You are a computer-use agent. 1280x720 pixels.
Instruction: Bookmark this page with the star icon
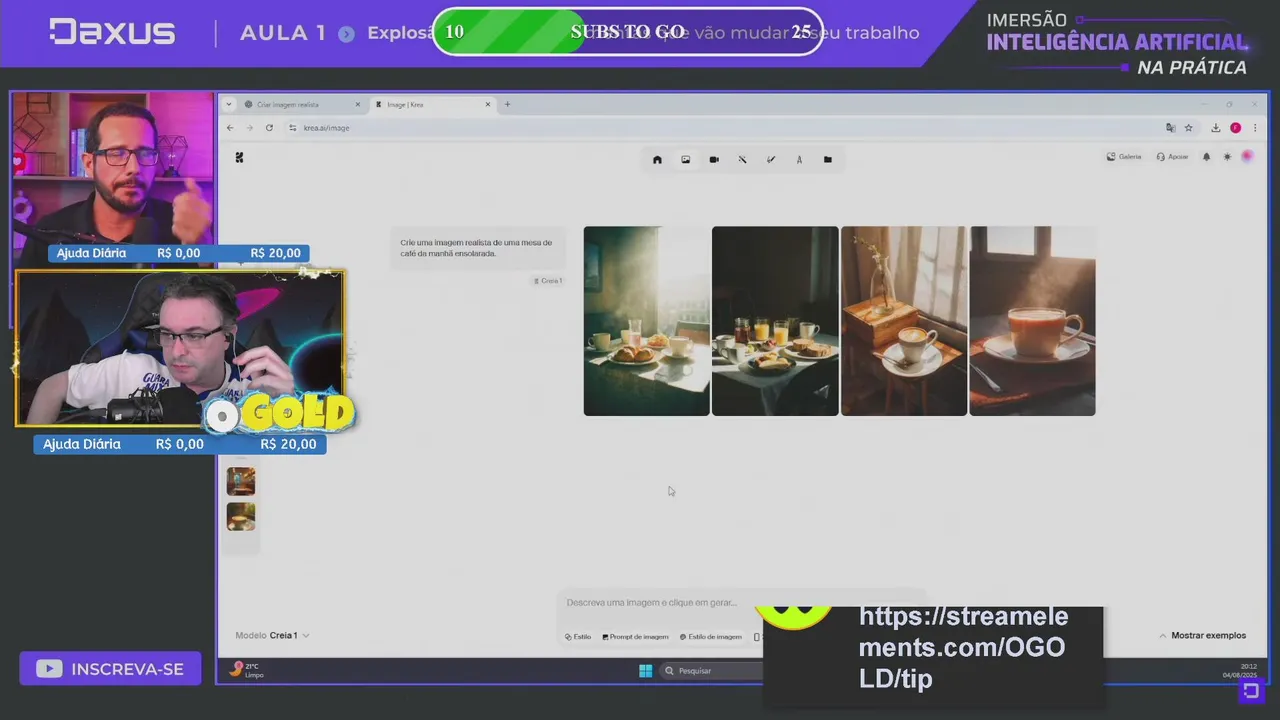(x=1188, y=128)
